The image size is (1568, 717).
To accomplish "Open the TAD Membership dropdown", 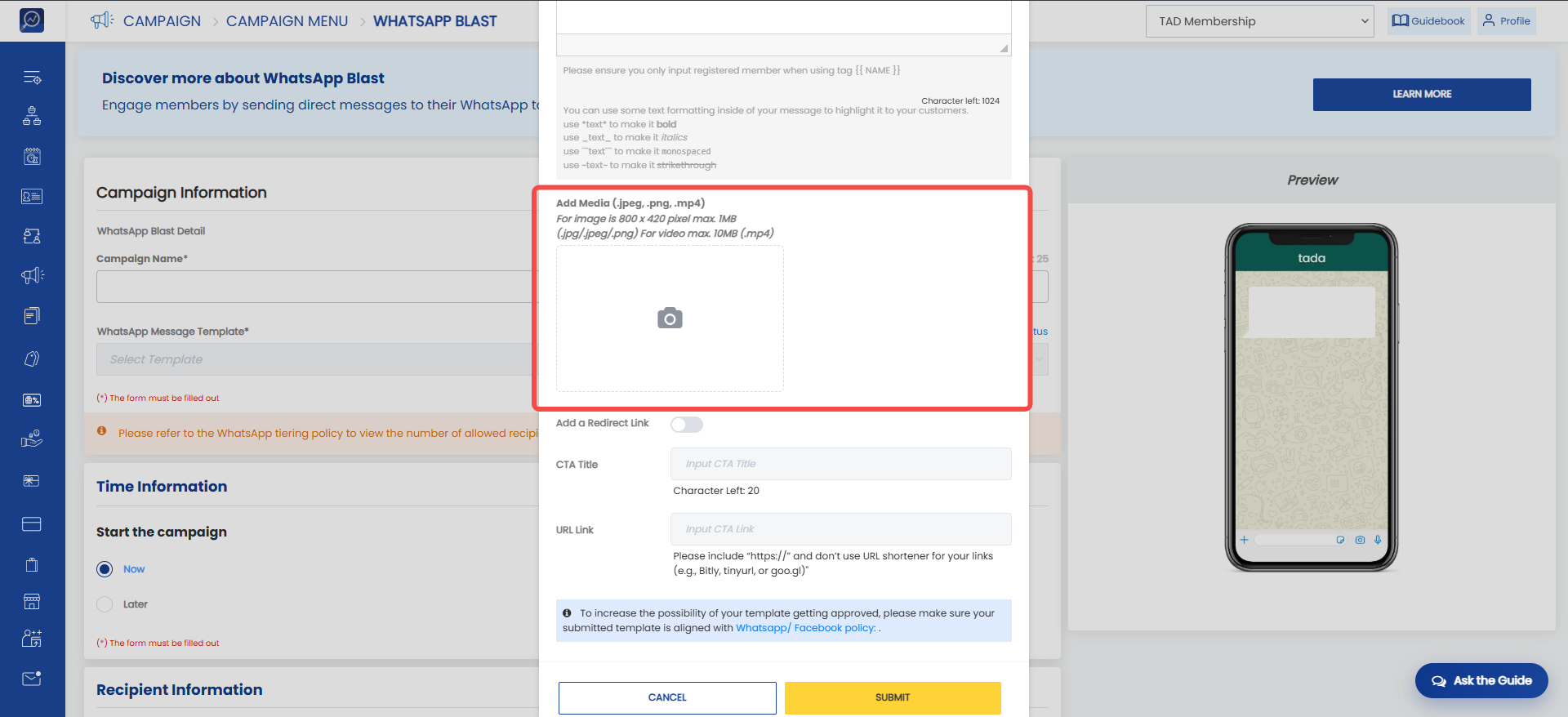I will (x=1260, y=21).
